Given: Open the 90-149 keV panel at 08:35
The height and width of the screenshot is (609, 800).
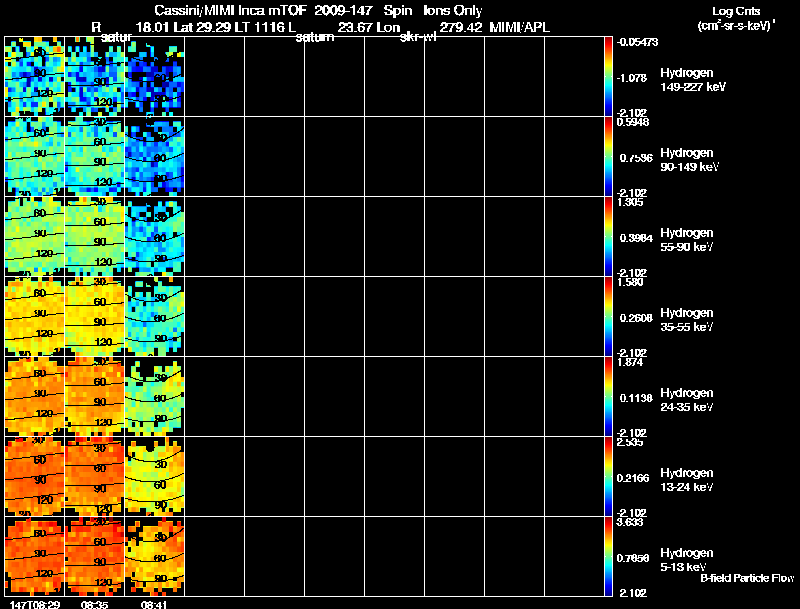Looking at the screenshot, I should point(94,157).
